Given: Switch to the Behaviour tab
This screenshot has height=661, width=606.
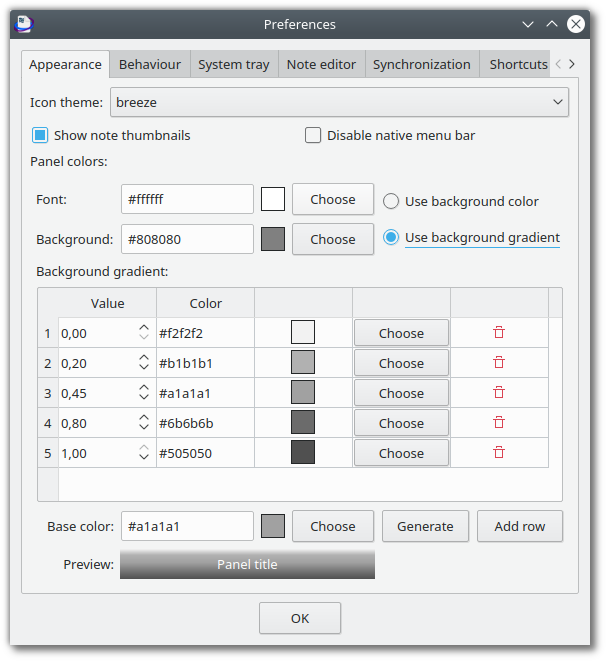Looking at the screenshot, I should [x=150, y=64].
